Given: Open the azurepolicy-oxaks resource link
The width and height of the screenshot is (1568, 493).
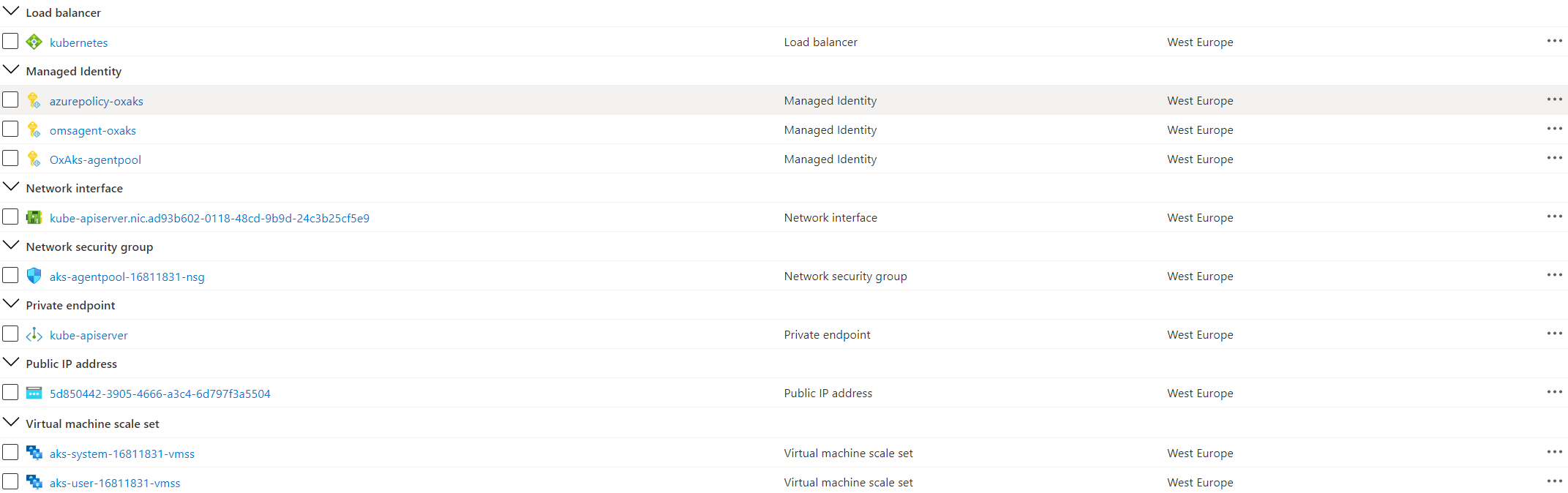Looking at the screenshot, I should pyautogui.click(x=96, y=101).
